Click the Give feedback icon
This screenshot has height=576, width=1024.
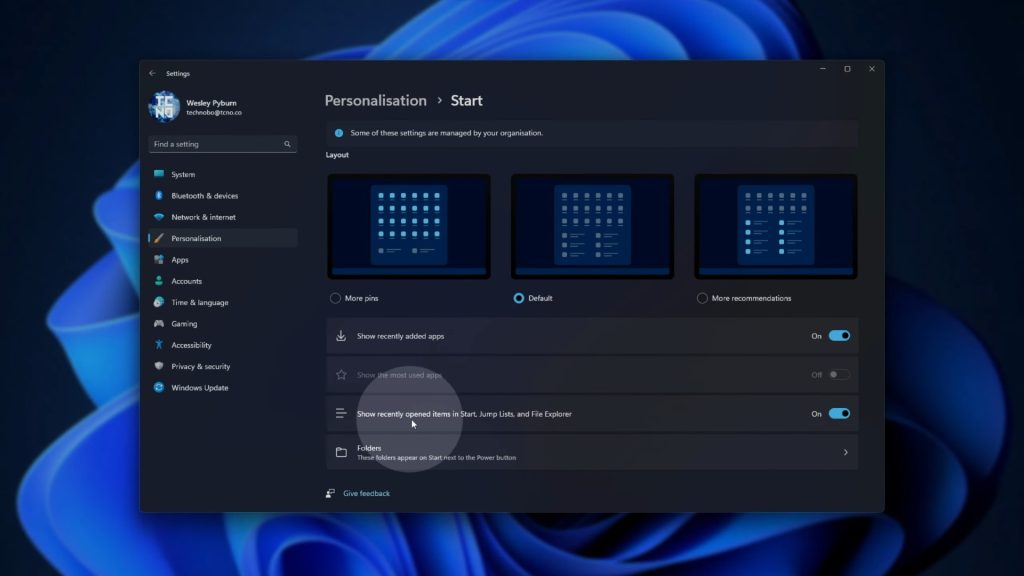[x=330, y=493]
